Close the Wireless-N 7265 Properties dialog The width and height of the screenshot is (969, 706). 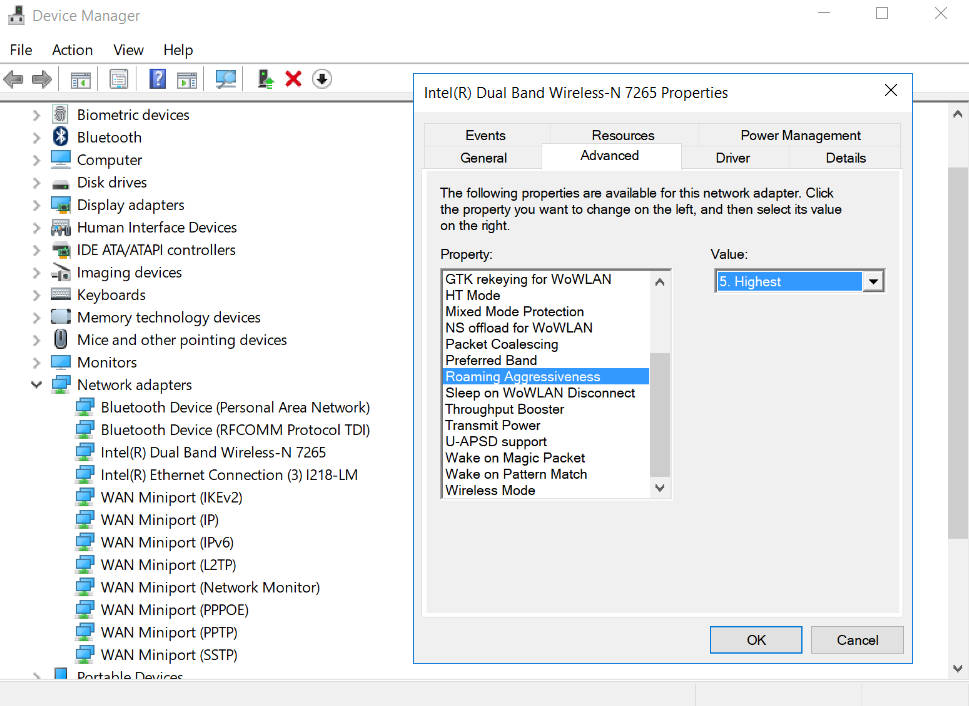coord(891,90)
